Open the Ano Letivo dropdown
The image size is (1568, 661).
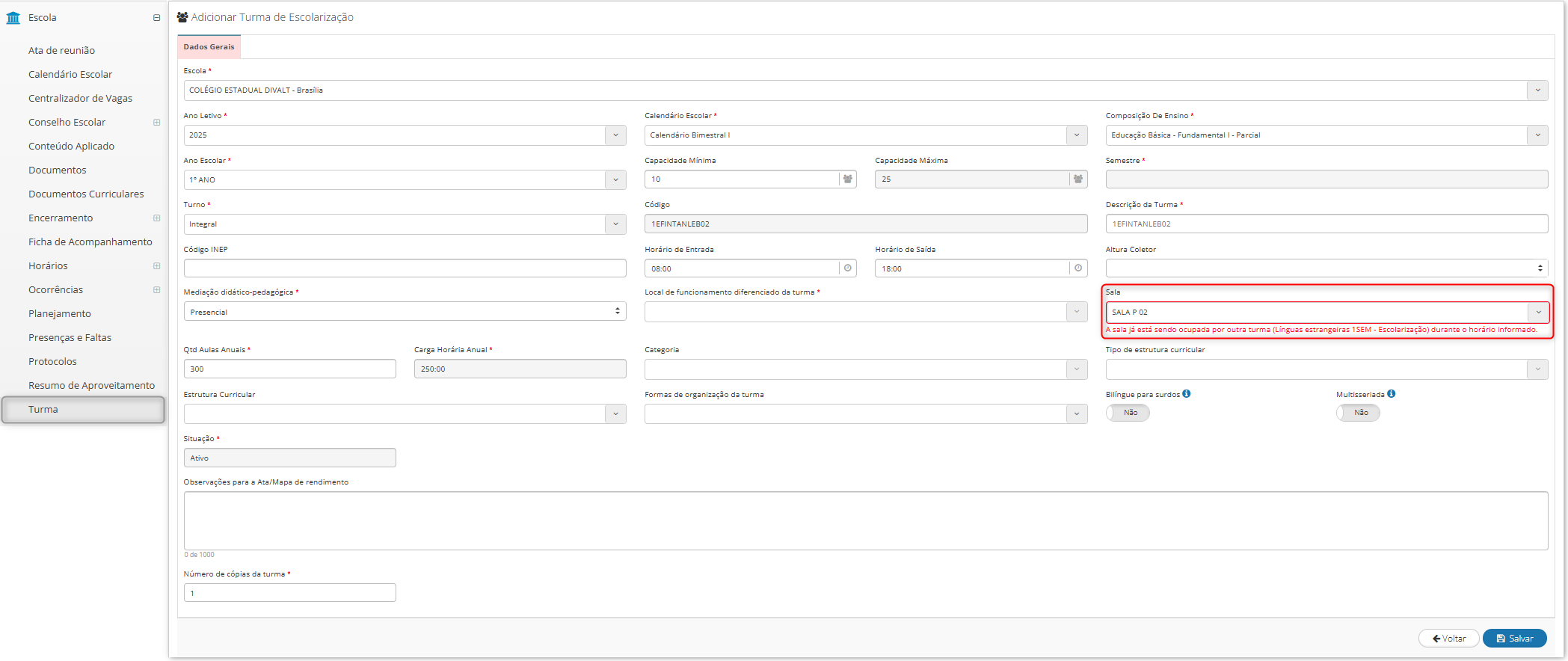pos(615,135)
